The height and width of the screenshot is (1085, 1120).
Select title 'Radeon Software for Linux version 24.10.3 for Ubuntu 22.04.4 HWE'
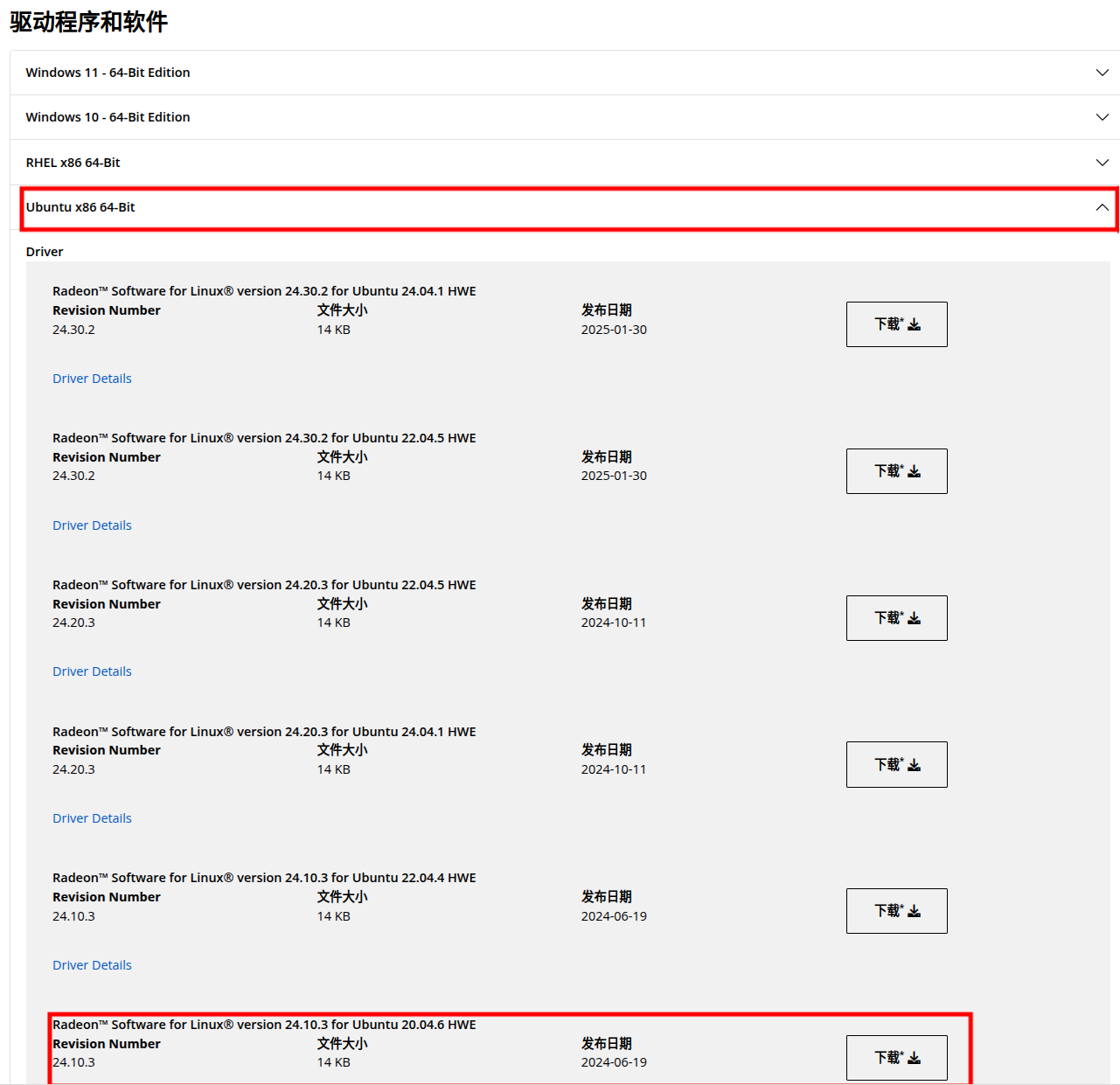pyautogui.click(x=264, y=878)
